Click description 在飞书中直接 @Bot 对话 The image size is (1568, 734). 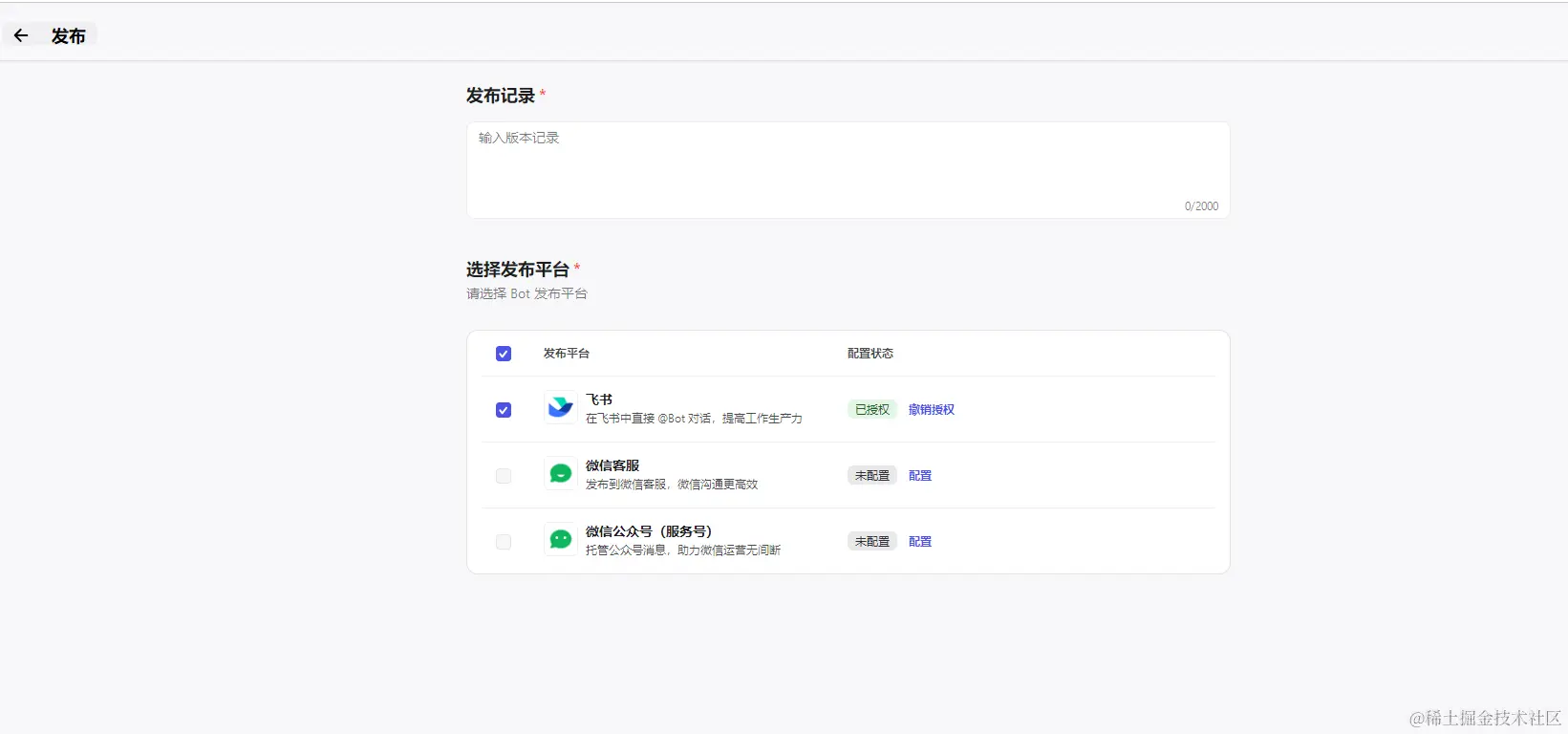pos(694,419)
